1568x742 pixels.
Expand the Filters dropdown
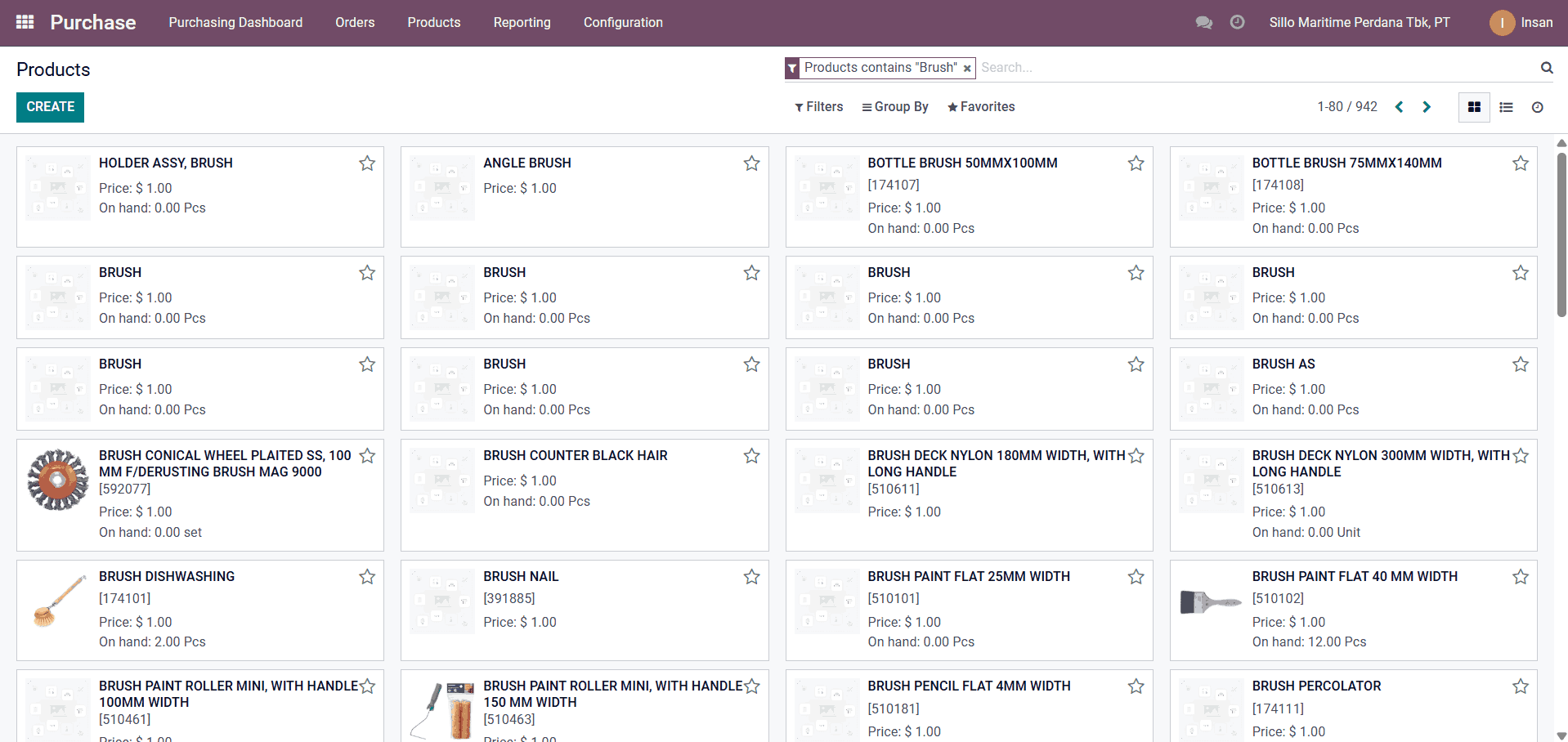[x=818, y=107]
